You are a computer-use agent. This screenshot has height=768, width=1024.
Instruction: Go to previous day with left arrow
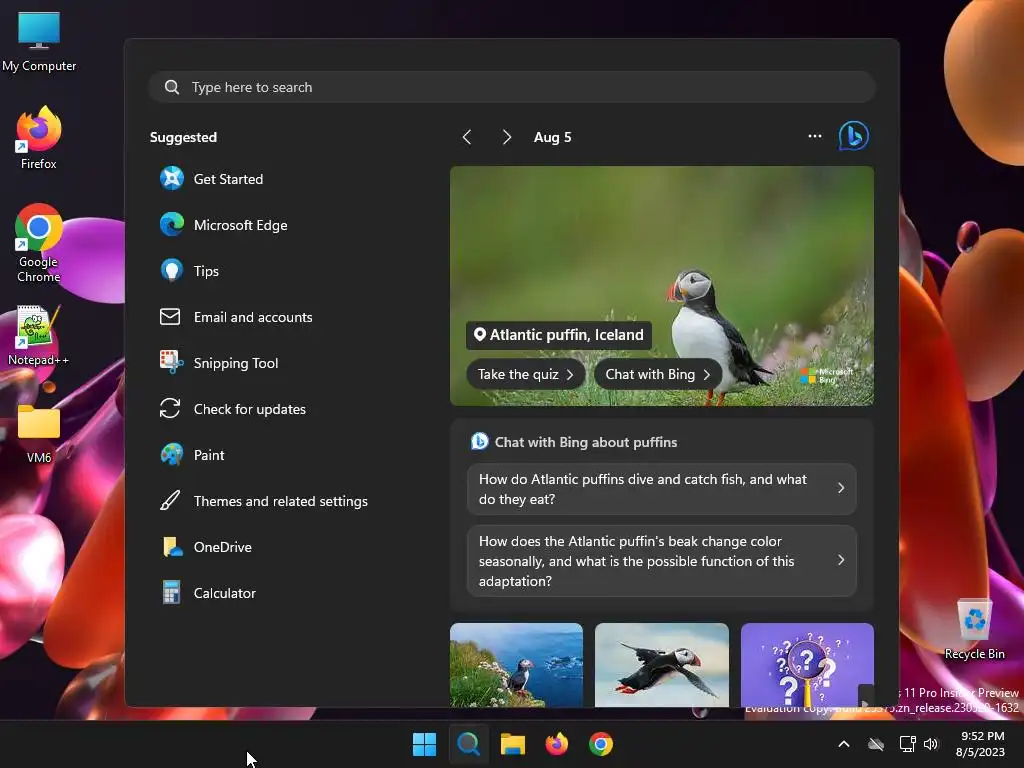pyautogui.click(x=467, y=137)
